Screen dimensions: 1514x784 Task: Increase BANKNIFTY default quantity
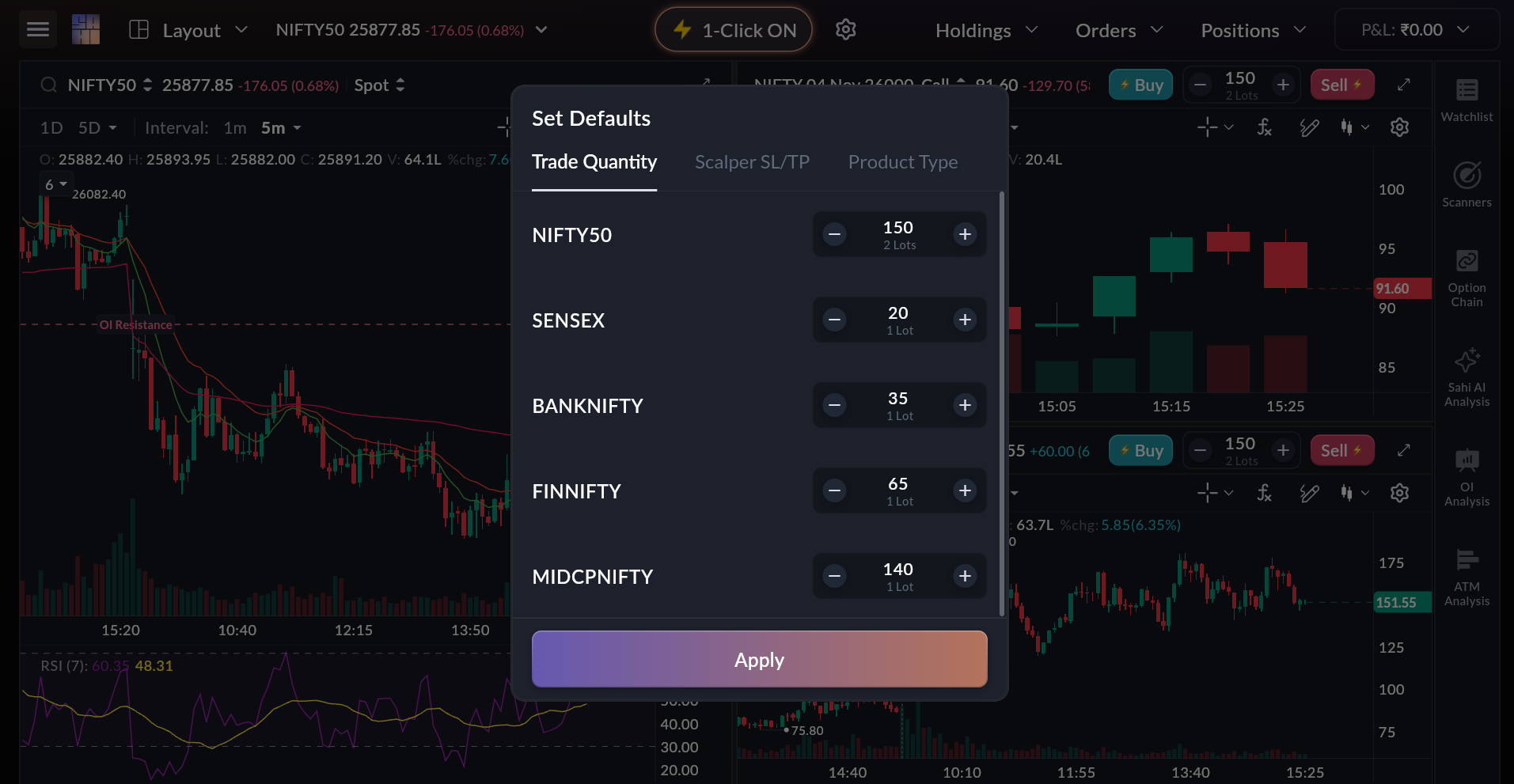click(965, 405)
